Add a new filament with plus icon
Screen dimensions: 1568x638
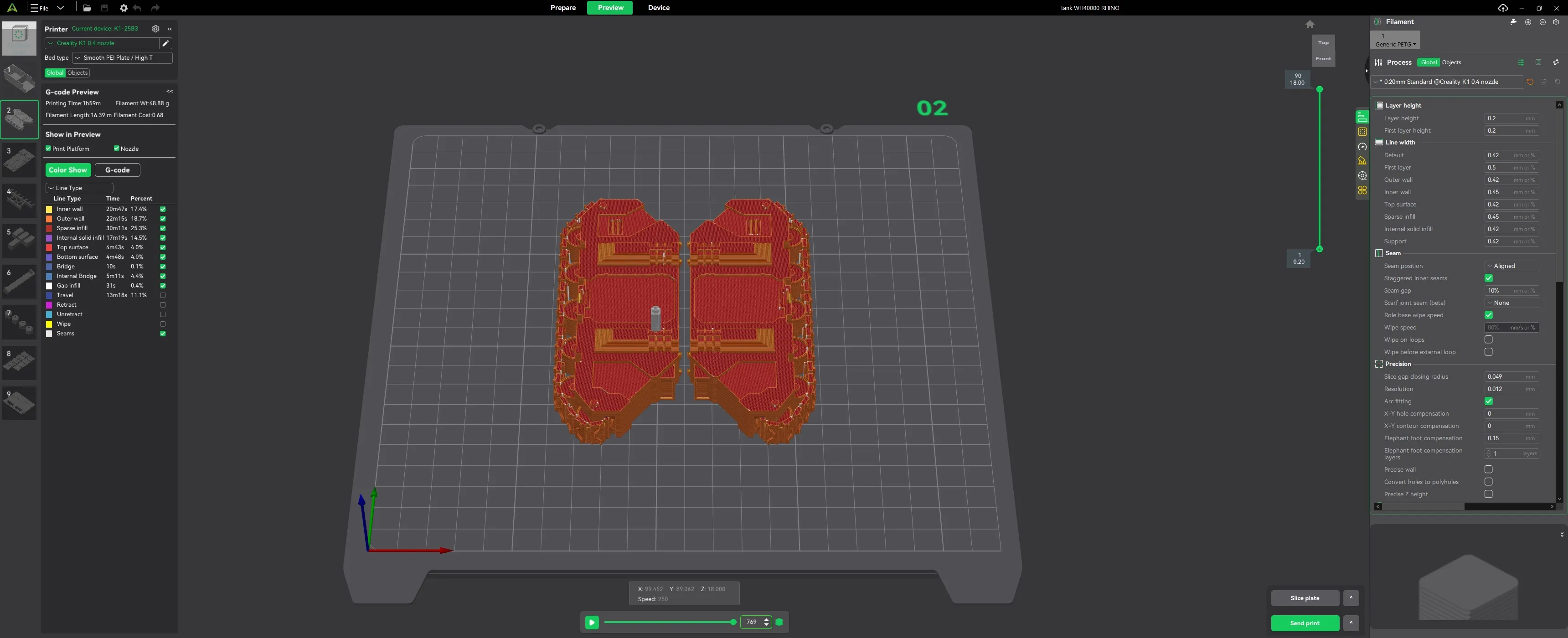(1528, 22)
